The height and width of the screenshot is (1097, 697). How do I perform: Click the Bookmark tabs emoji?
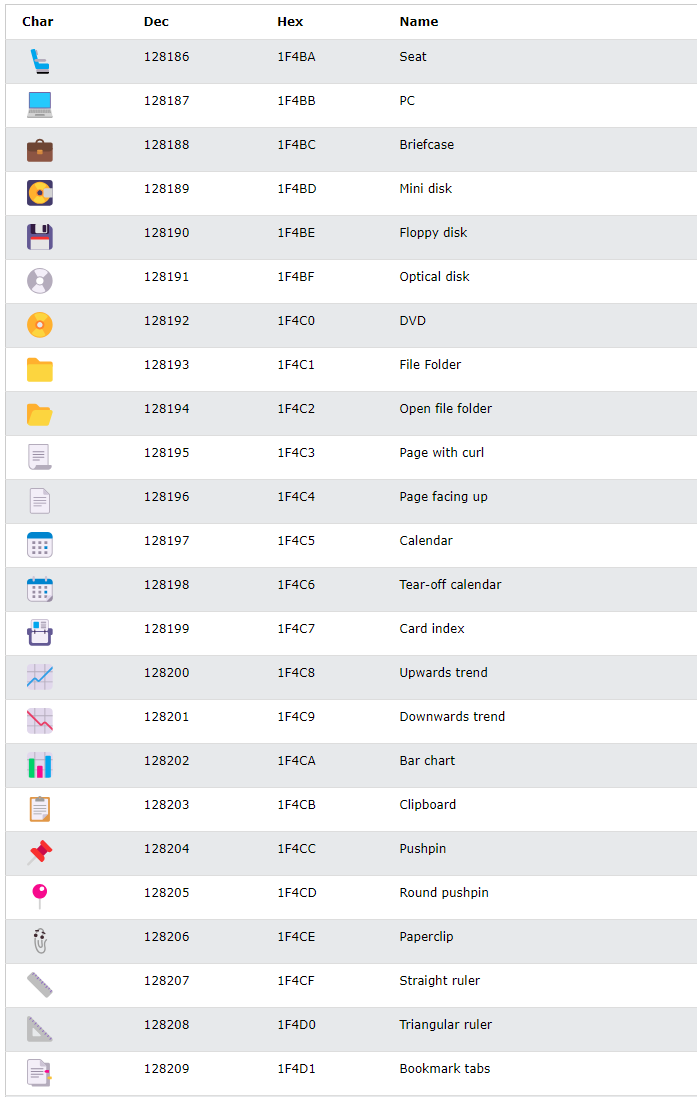40,1073
